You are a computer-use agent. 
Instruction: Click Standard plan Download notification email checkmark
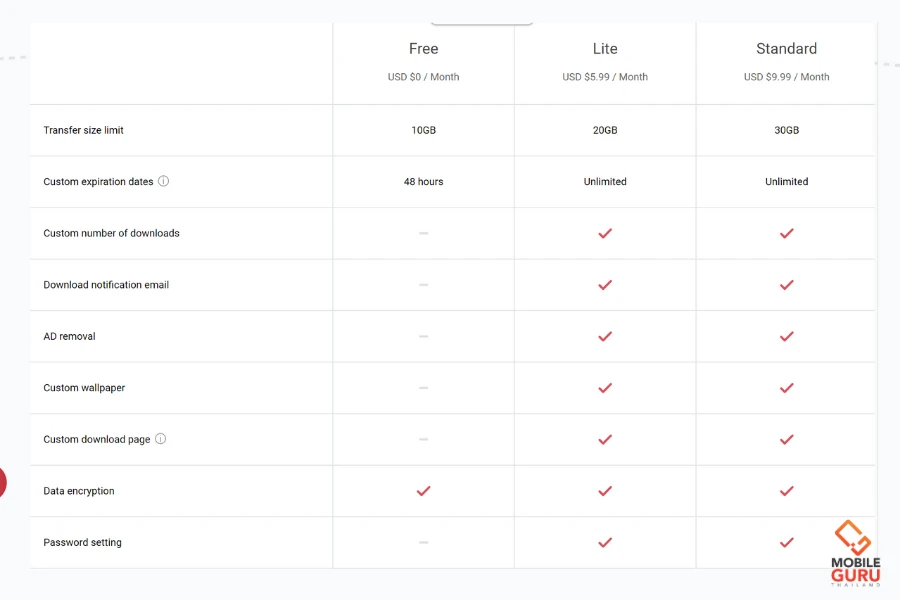[x=787, y=285]
